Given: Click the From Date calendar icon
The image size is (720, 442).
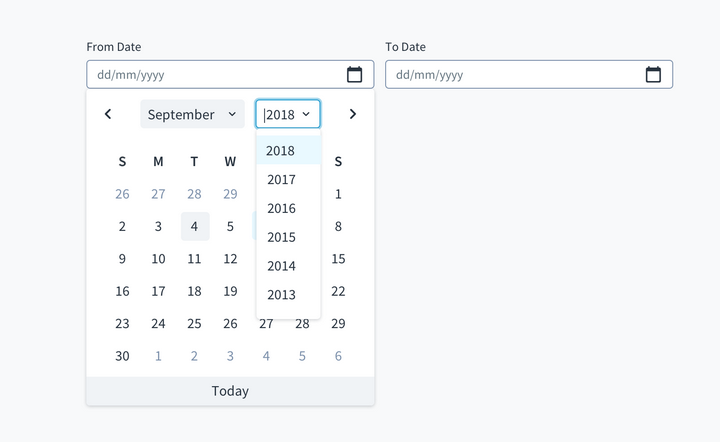Looking at the screenshot, I should 354,75.
